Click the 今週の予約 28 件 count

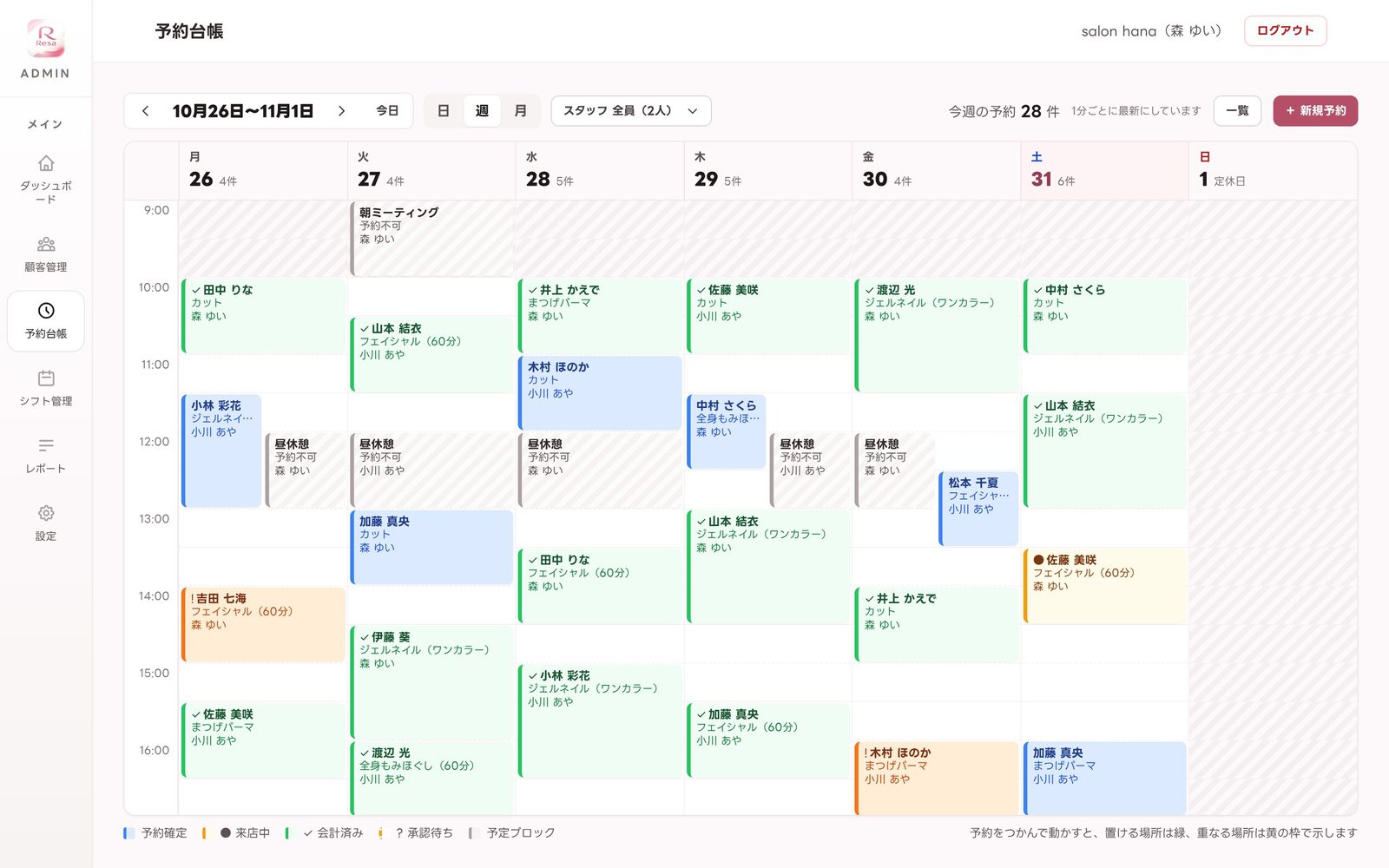click(x=1004, y=111)
